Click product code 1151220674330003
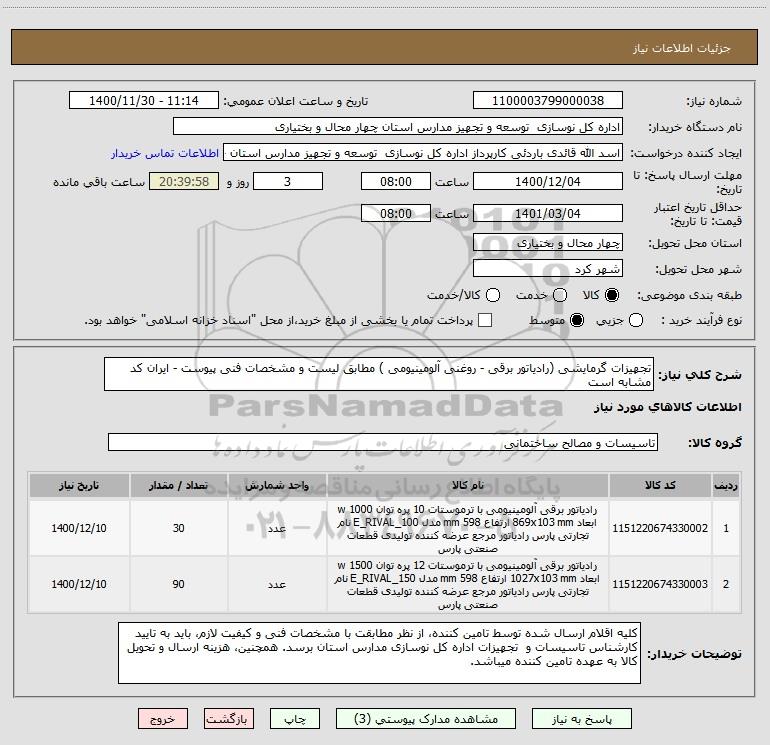The image size is (770, 745). [660, 584]
